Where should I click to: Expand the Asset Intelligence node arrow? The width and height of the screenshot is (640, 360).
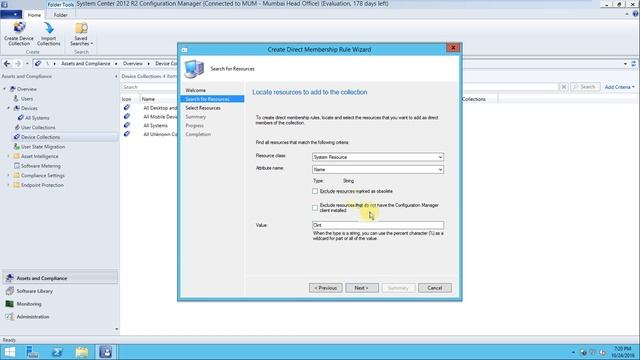point(8,156)
